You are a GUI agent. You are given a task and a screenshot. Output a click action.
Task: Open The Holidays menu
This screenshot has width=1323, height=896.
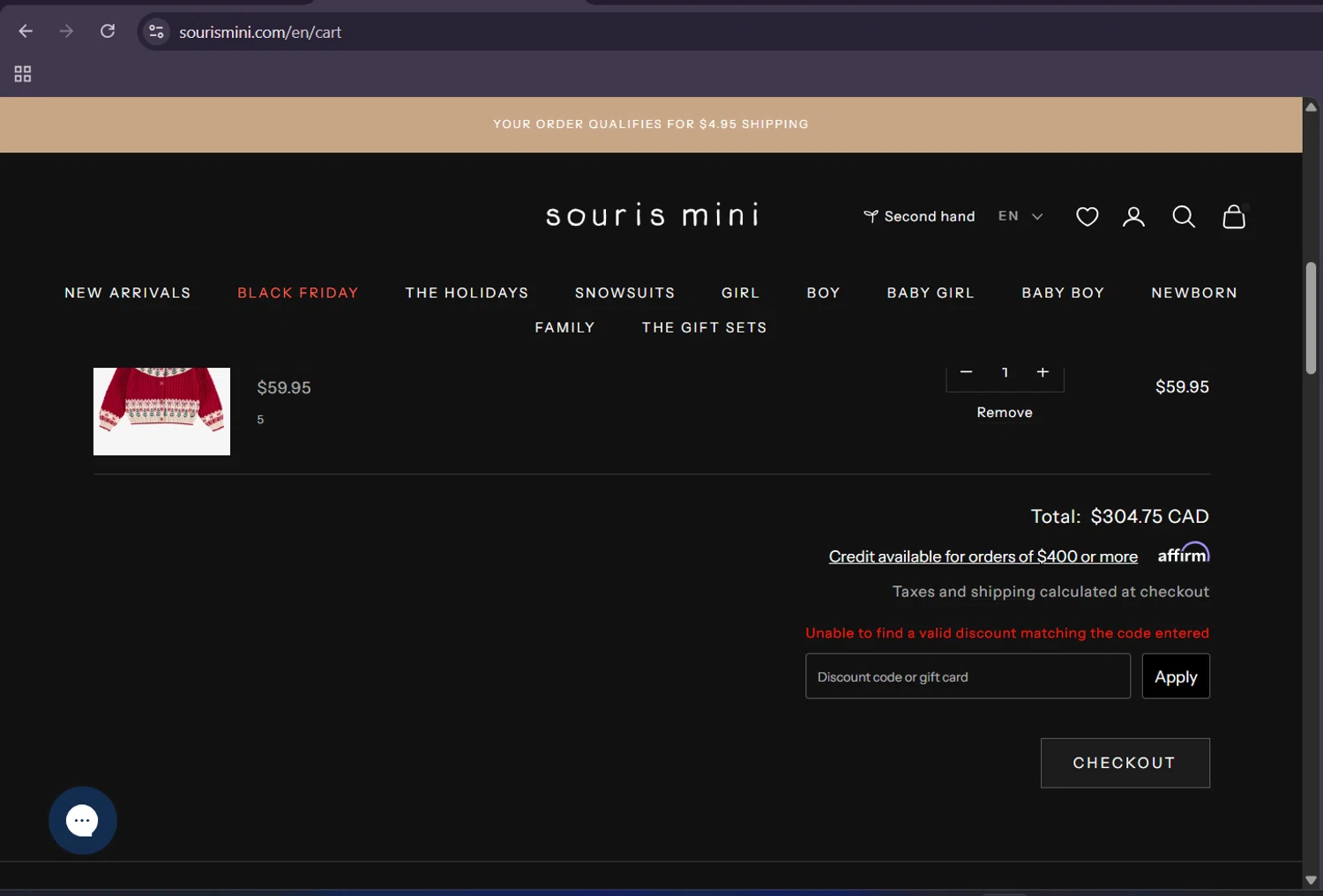467,293
